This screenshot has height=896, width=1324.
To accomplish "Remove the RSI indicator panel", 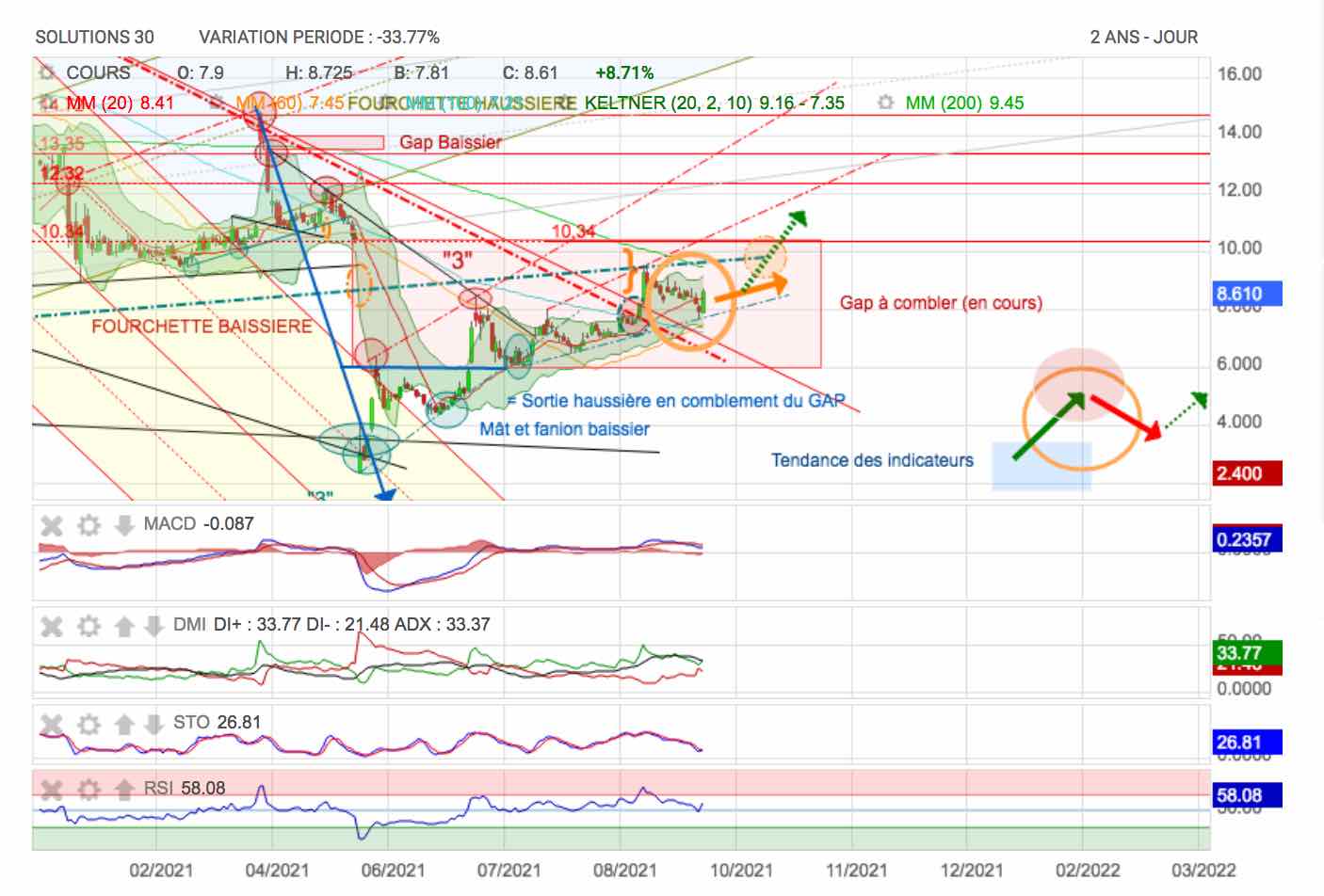I will (x=52, y=790).
